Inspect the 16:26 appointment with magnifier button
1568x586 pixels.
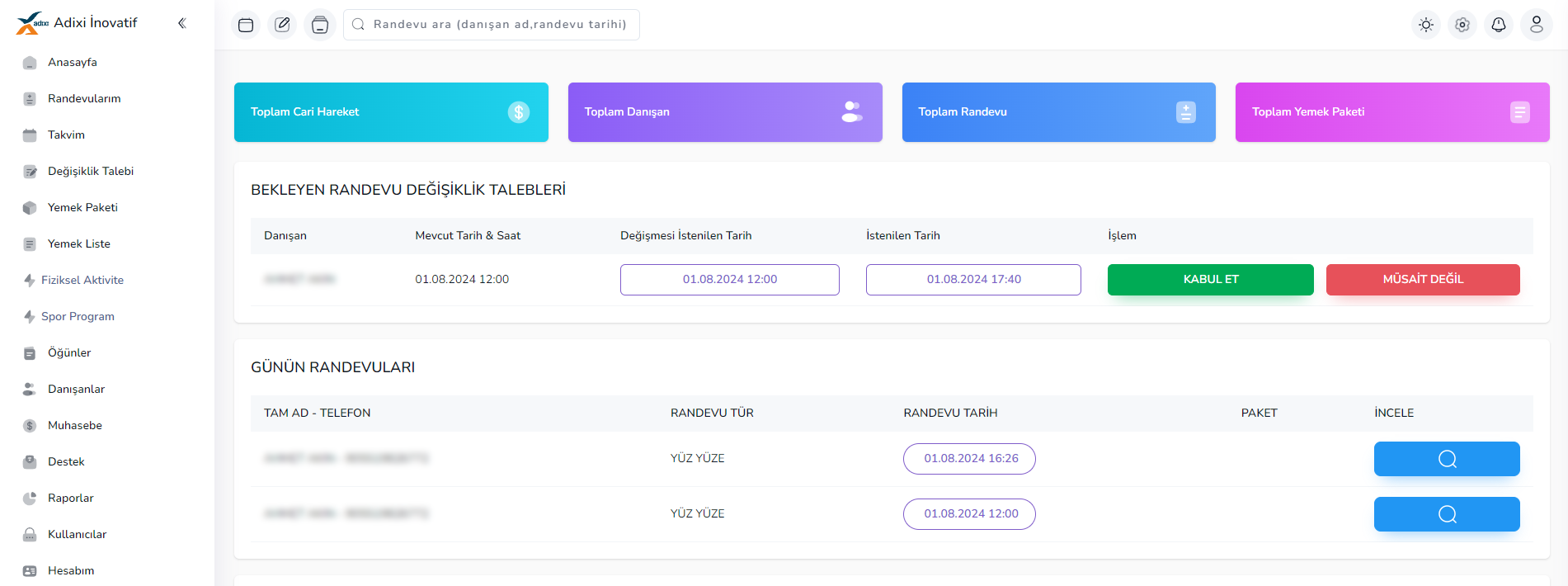pos(1446,459)
